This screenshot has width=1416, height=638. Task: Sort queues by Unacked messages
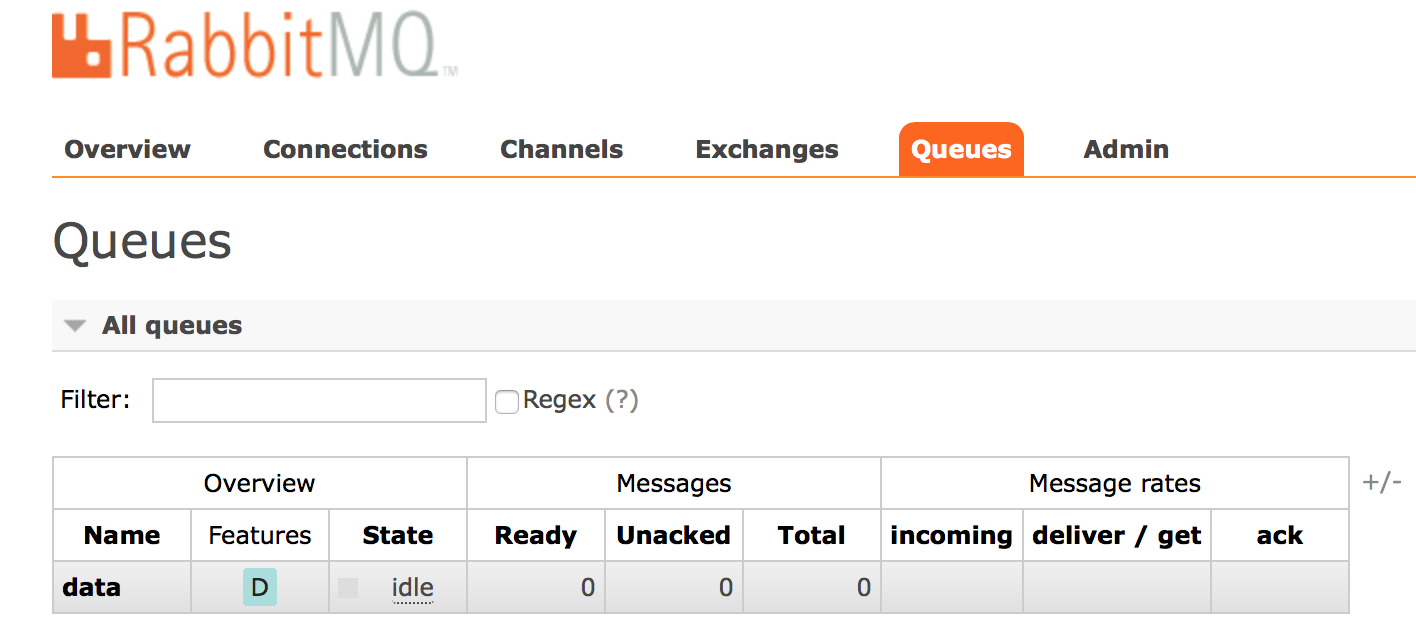(674, 536)
